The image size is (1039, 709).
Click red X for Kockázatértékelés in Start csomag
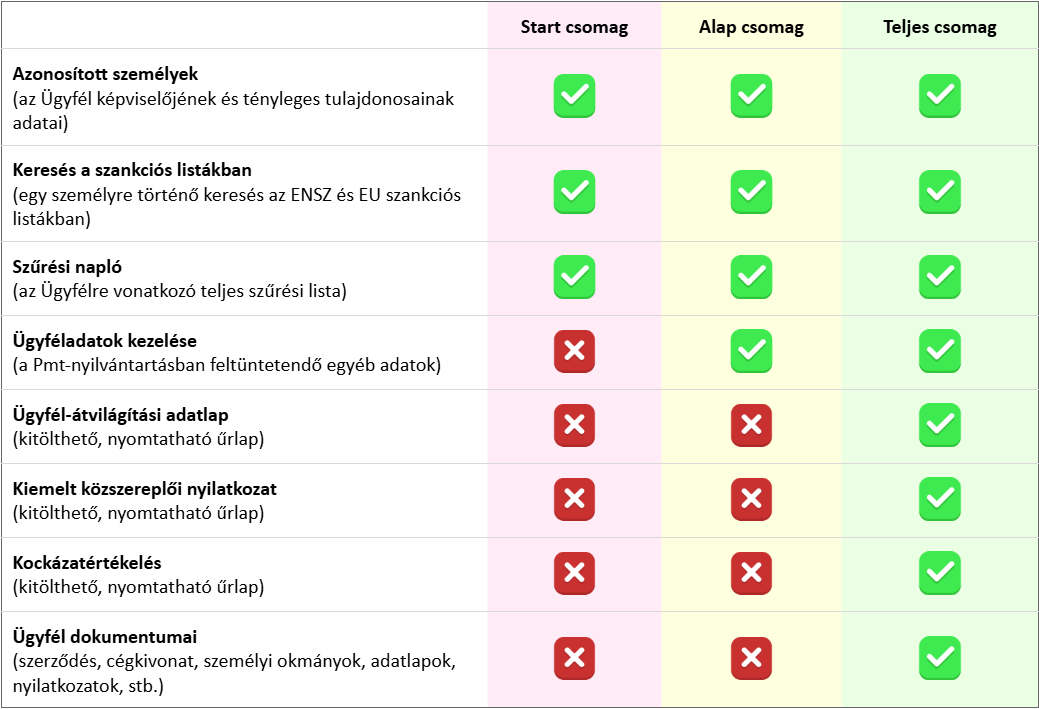(x=574, y=573)
